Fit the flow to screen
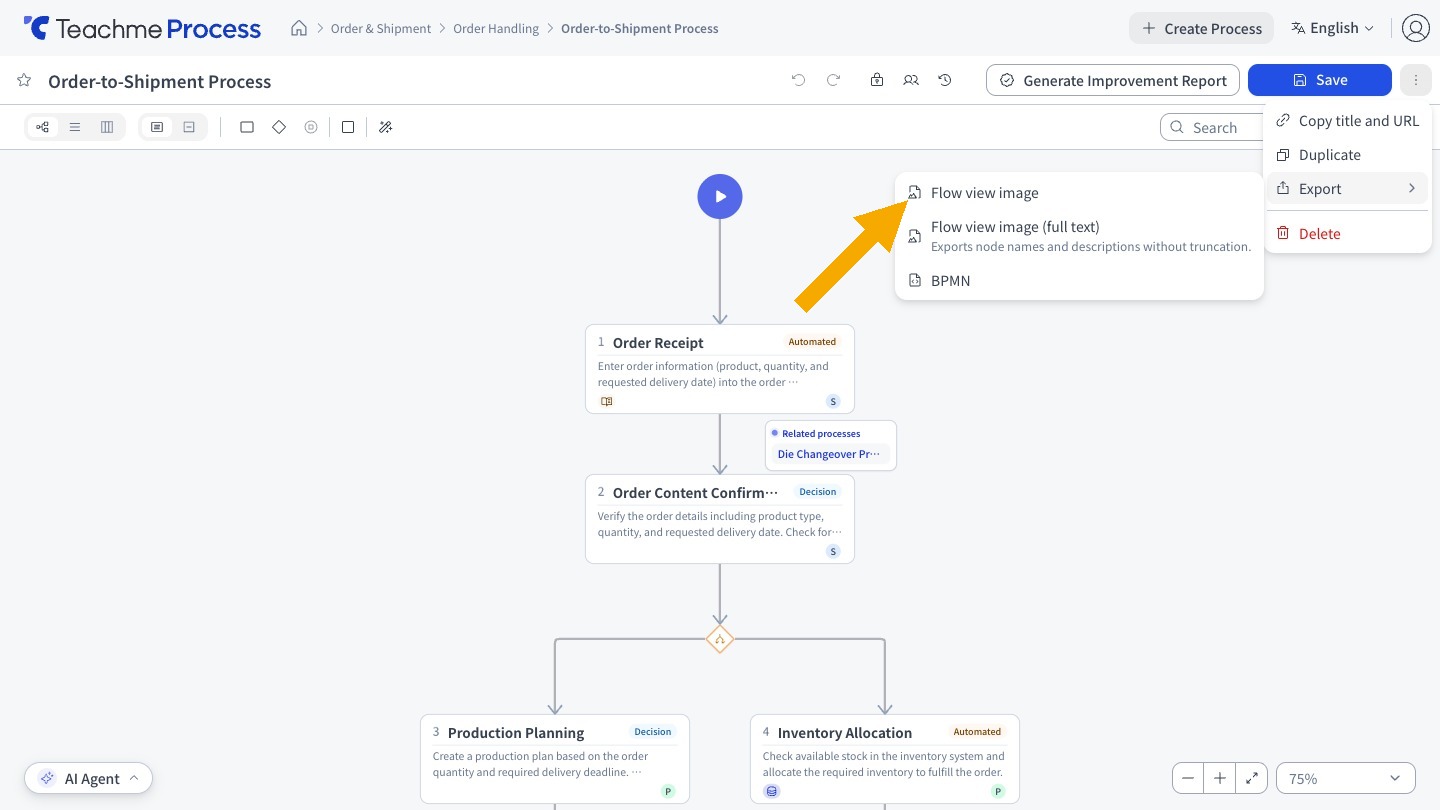1440x810 pixels. tap(1252, 778)
